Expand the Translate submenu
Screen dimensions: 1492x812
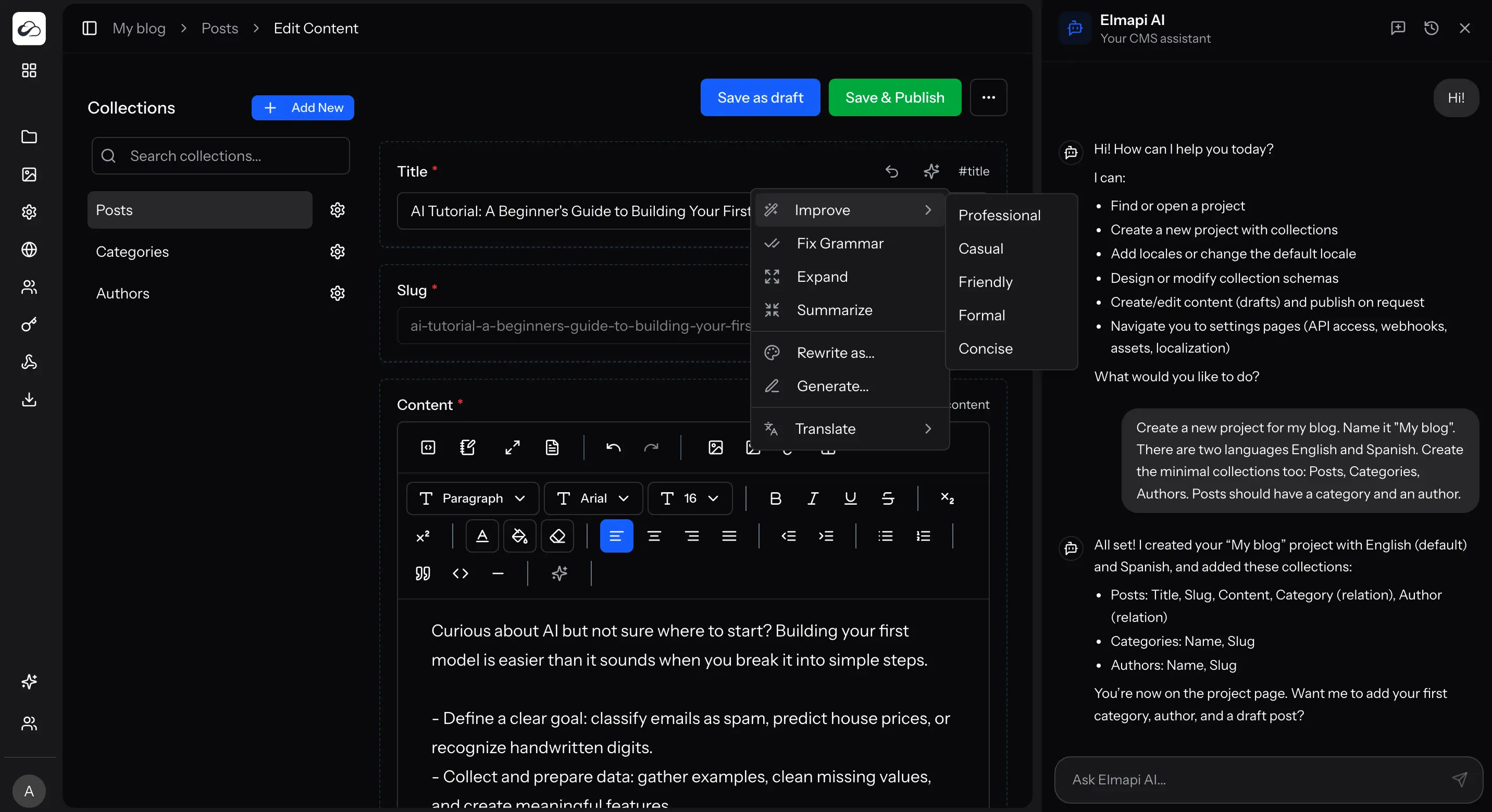coord(849,429)
